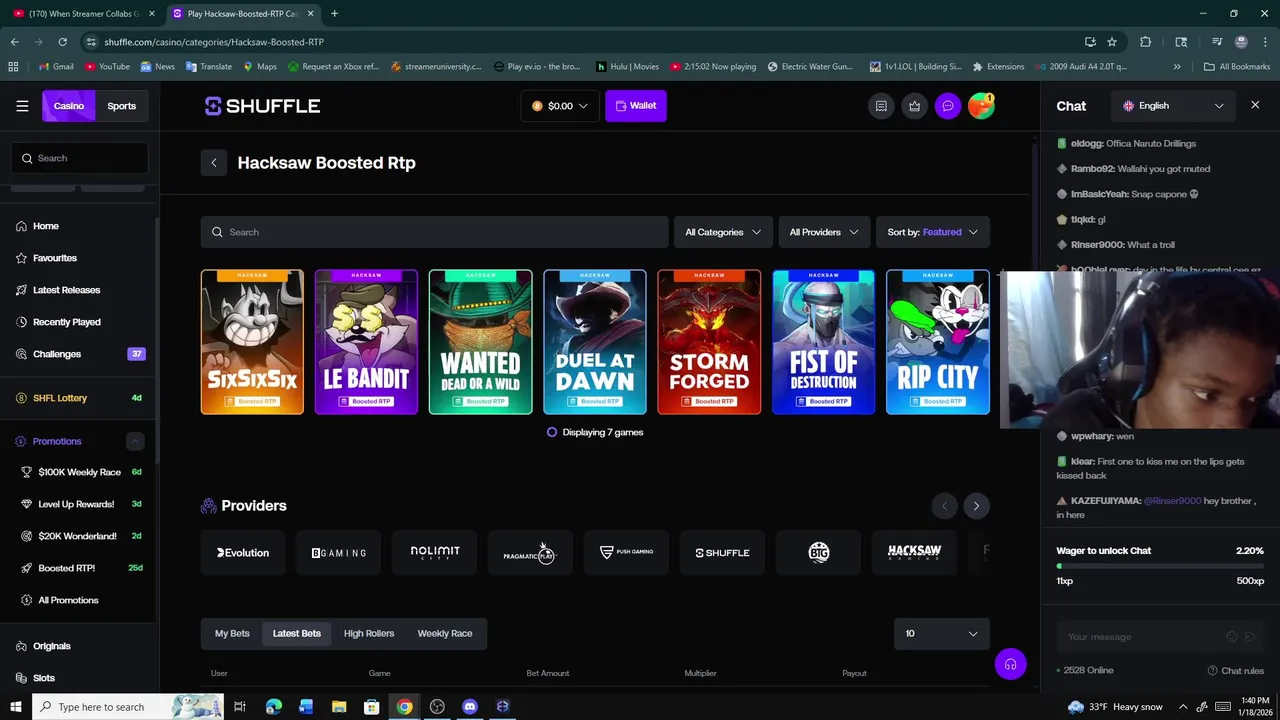This screenshot has height=720, width=1280.
Task: Select the Push Gaming provider
Action: click(x=627, y=552)
